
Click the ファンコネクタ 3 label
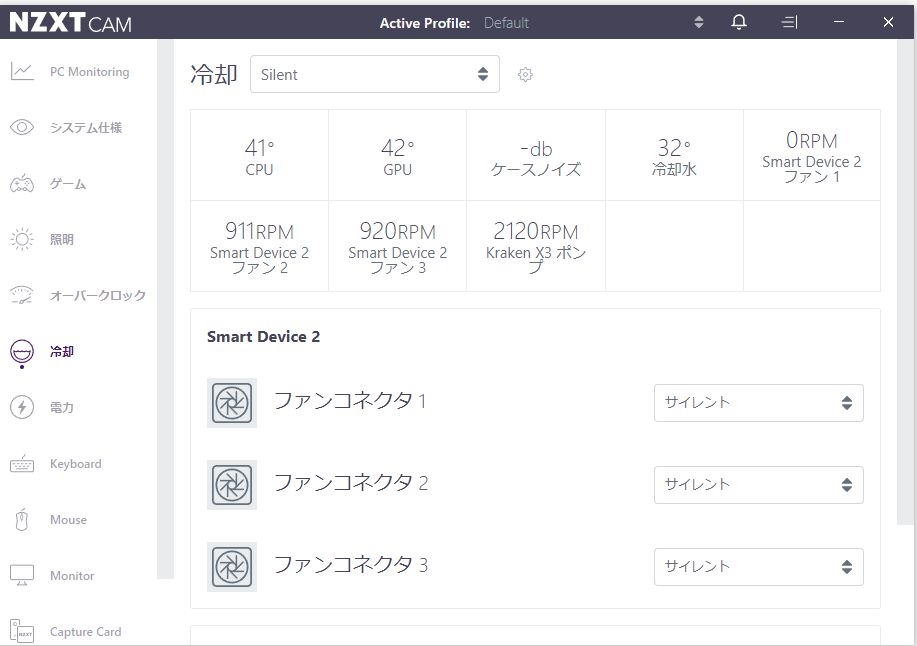[351, 565]
